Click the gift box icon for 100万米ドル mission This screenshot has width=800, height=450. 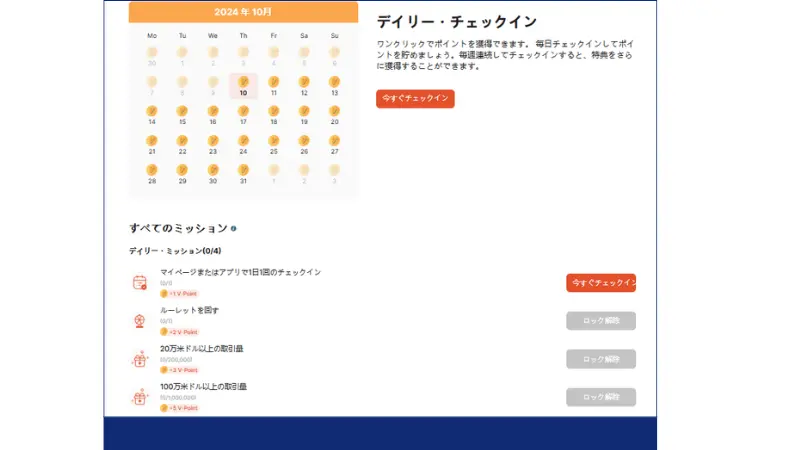(x=140, y=397)
